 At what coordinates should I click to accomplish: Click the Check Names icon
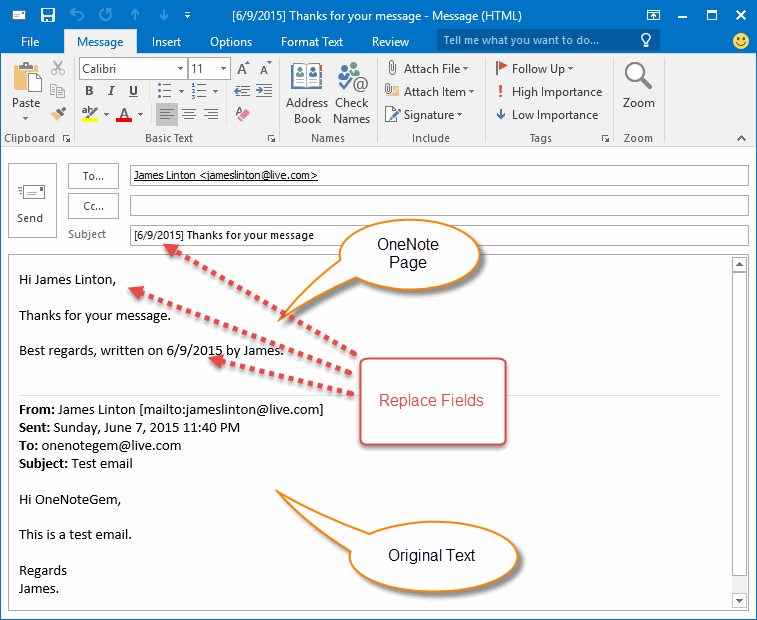point(352,78)
